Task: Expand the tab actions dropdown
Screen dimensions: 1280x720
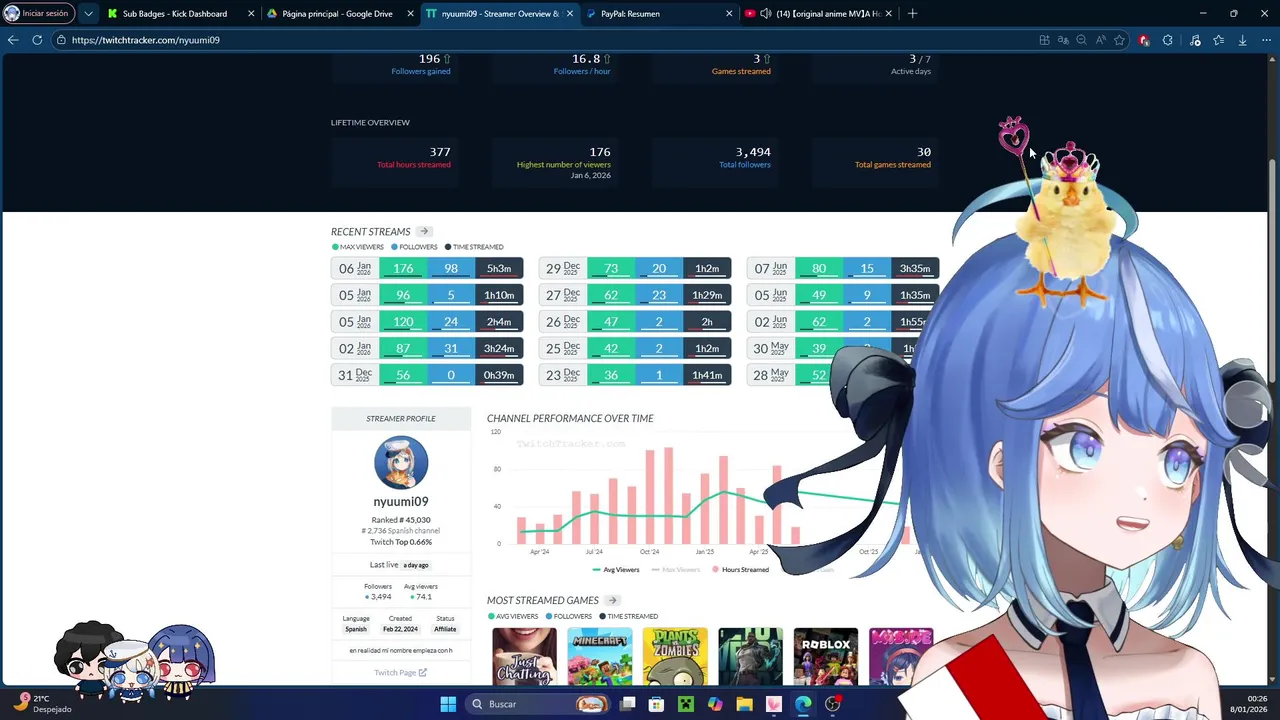Action: click(88, 14)
